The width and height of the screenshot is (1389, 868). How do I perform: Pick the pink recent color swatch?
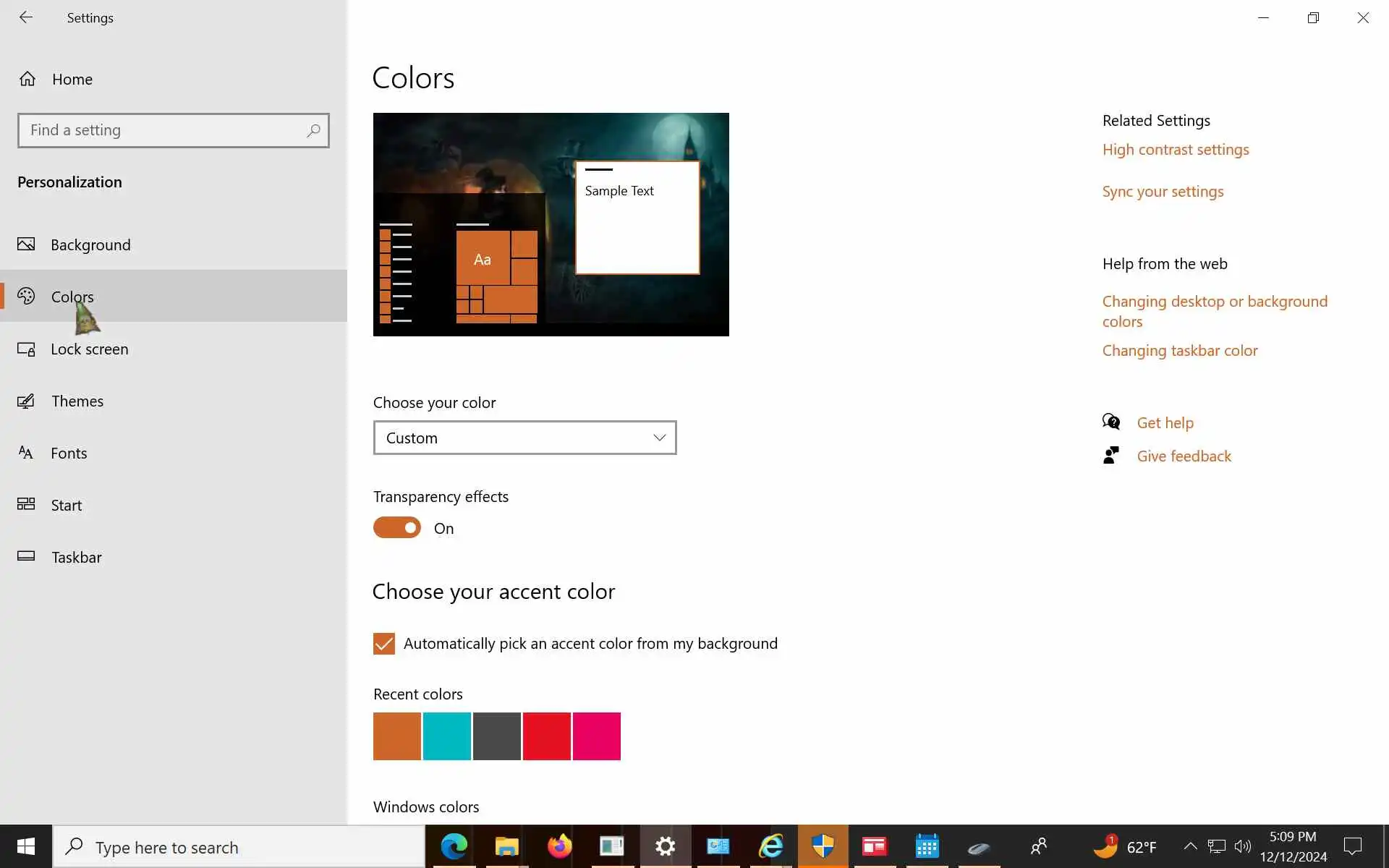(x=597, y=736)
